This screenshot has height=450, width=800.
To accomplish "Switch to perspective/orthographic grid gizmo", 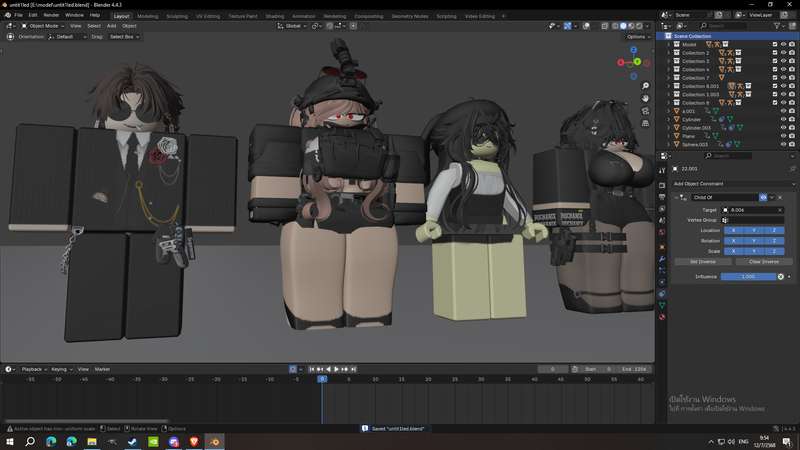I will coord(645,123).
